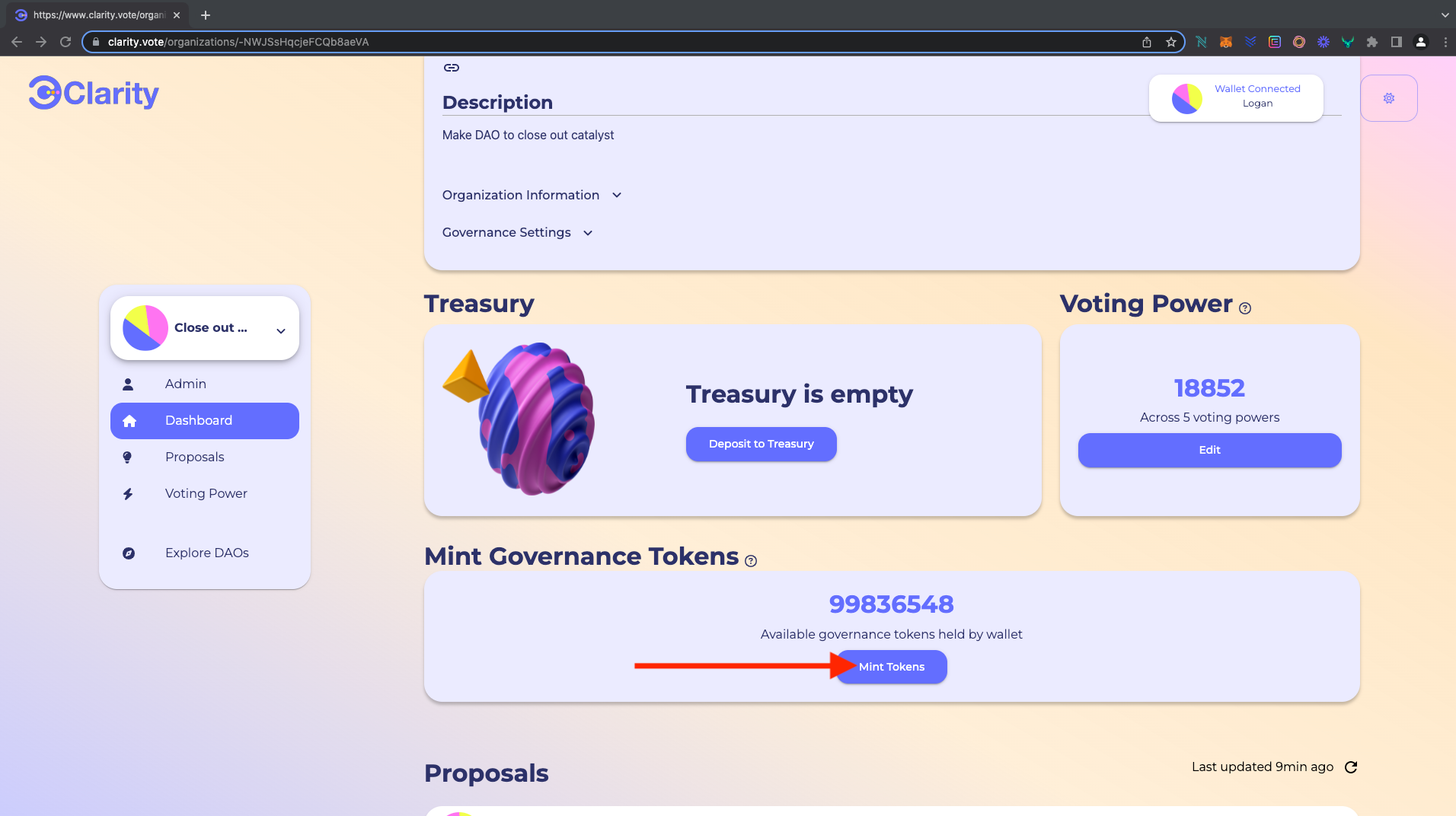
Task: Open settings gear icon at top right
Action: click(x=1388, y=98)
